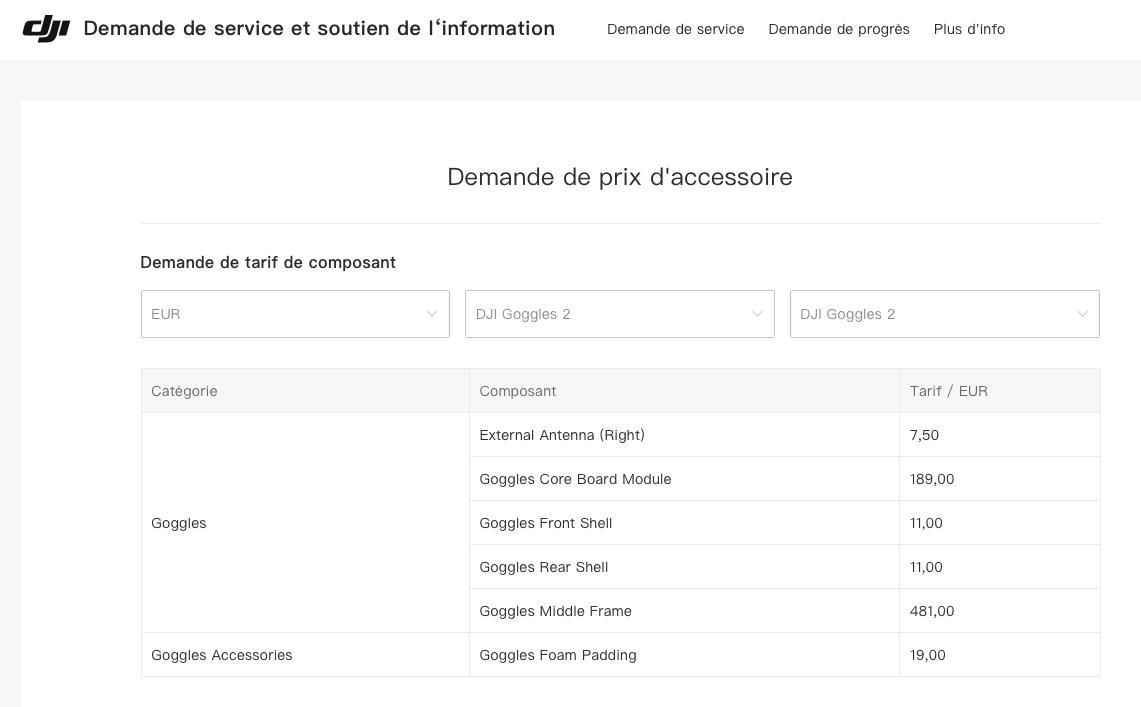Open the middle 'DJI Goggles 2' dropdown
The width and height of the screenshot is (1141, 707).
620,314
